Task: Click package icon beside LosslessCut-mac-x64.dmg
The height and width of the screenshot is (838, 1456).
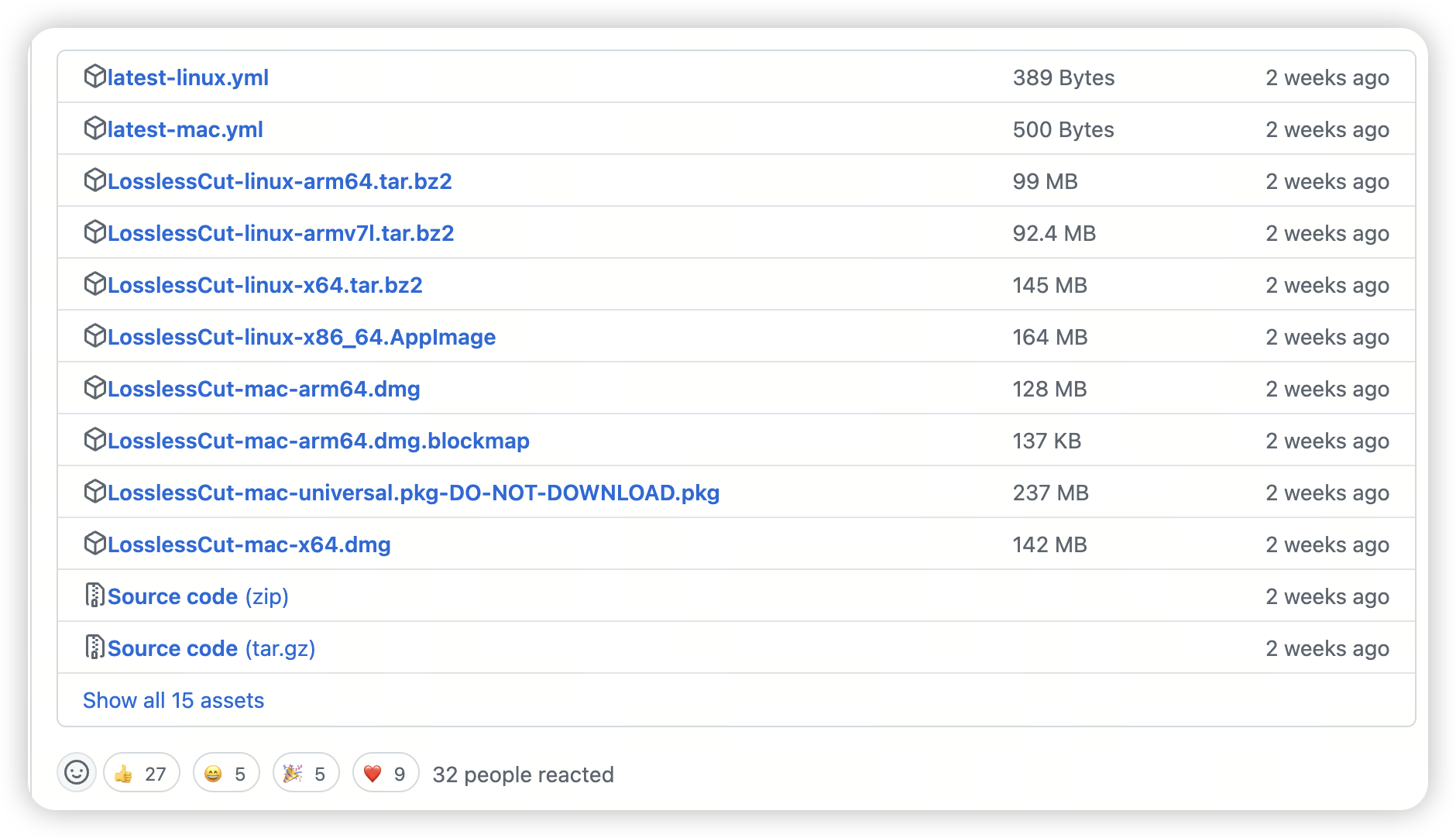Action: coord(94,544)
